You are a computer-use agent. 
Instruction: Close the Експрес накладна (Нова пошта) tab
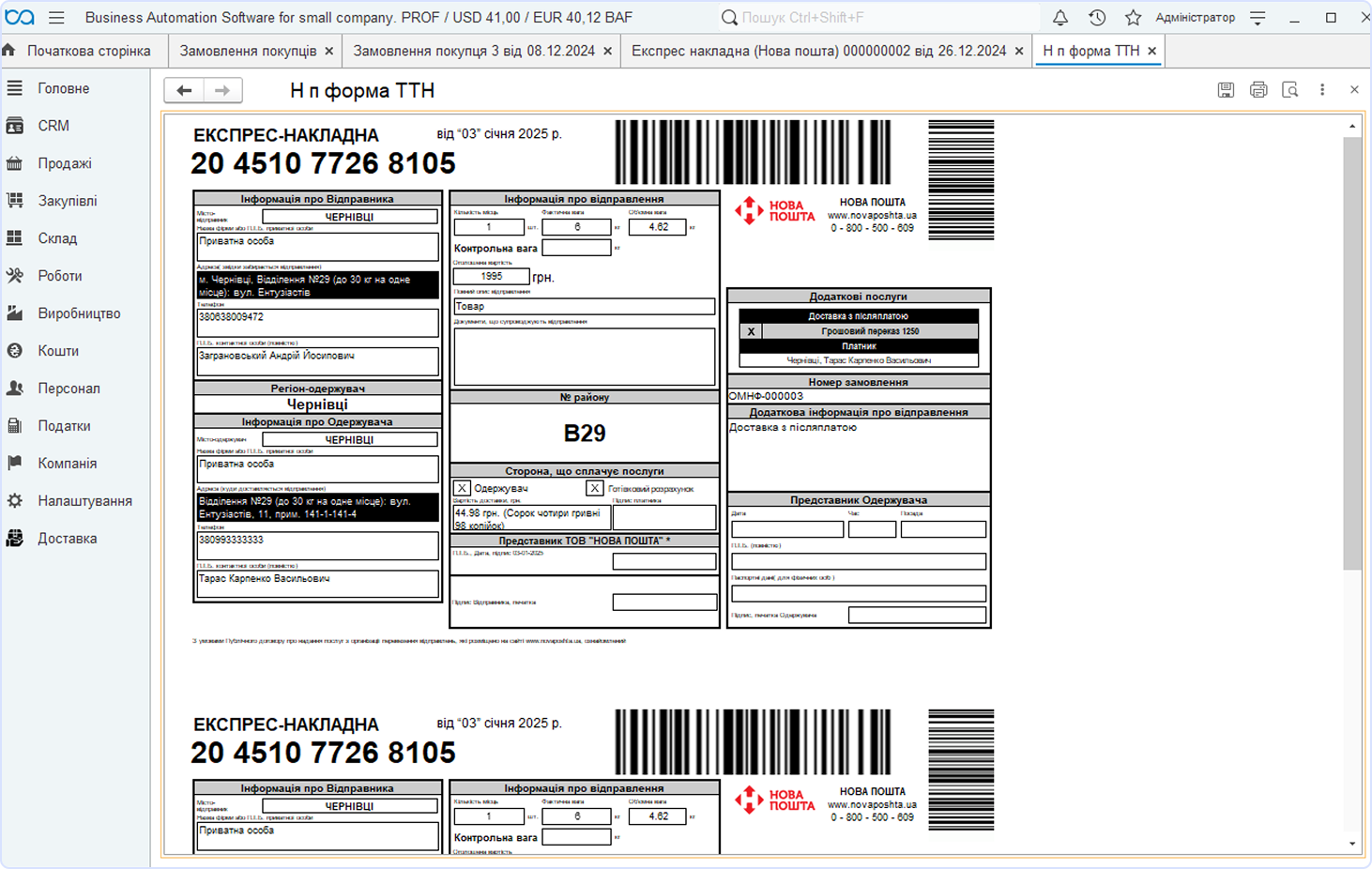point(1019,52)
